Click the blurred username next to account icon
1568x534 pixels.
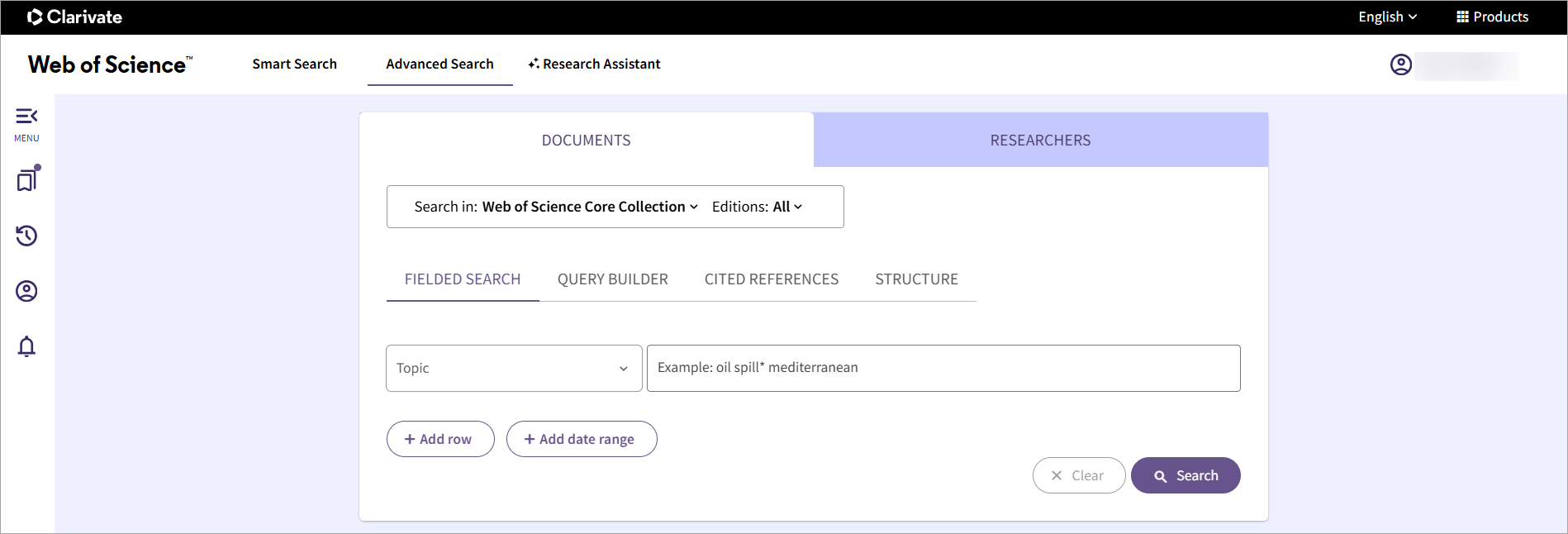tap(1466, 65)
